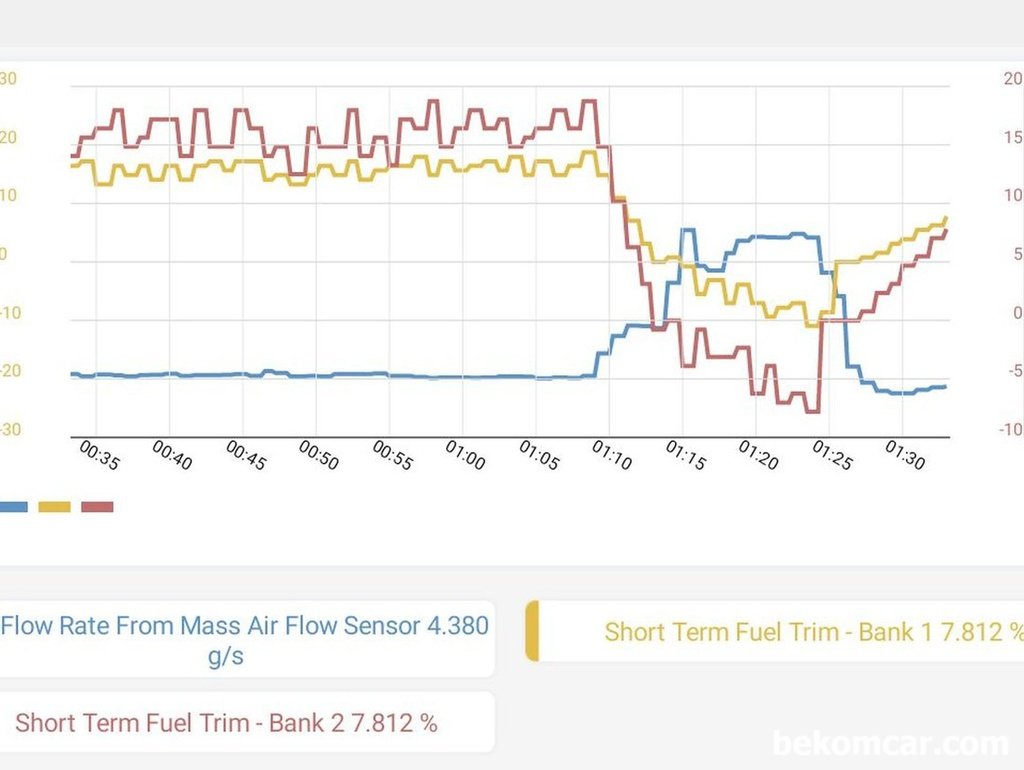Toggle the red legend series swatch
This screenshot has height=770, width=1024.
96,507
